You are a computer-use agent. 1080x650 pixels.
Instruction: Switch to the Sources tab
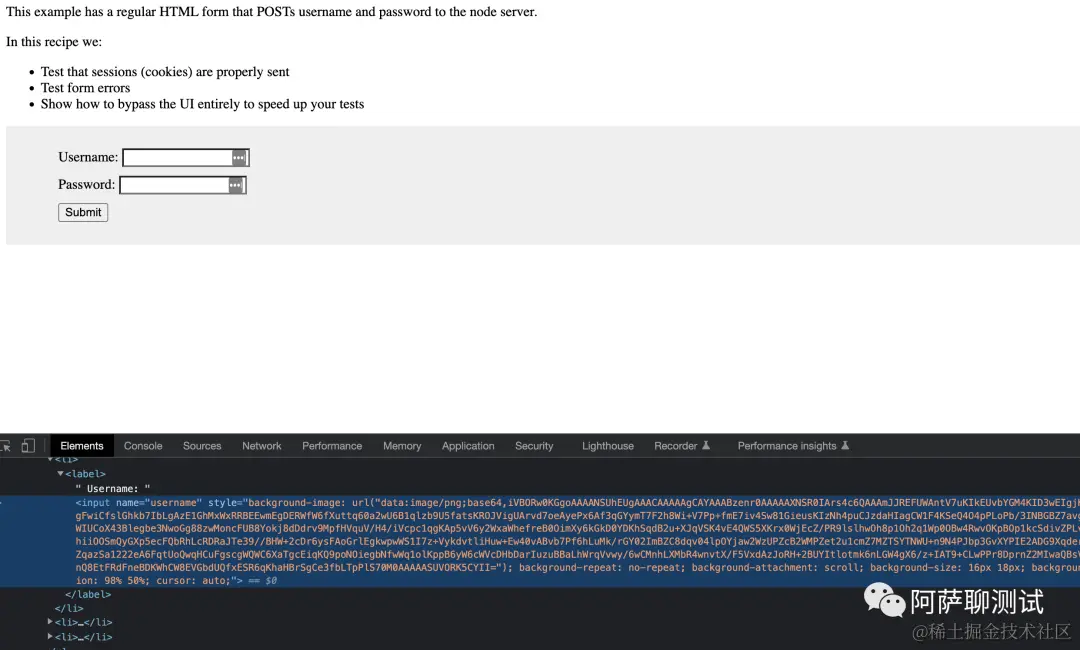coord(202,446)
